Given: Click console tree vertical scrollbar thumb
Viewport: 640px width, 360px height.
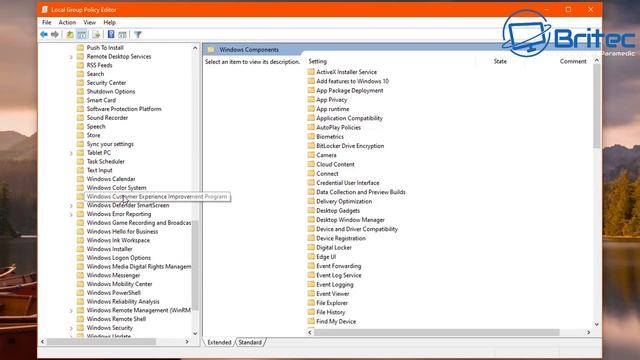Looking at the screenshot, I should (195, 265).
